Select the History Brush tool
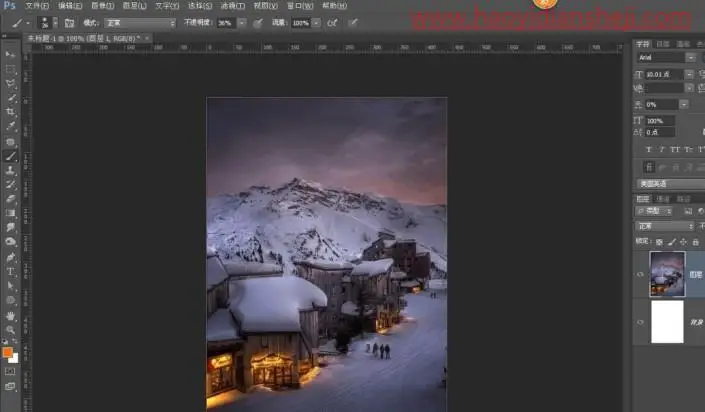 pos(10,184)
